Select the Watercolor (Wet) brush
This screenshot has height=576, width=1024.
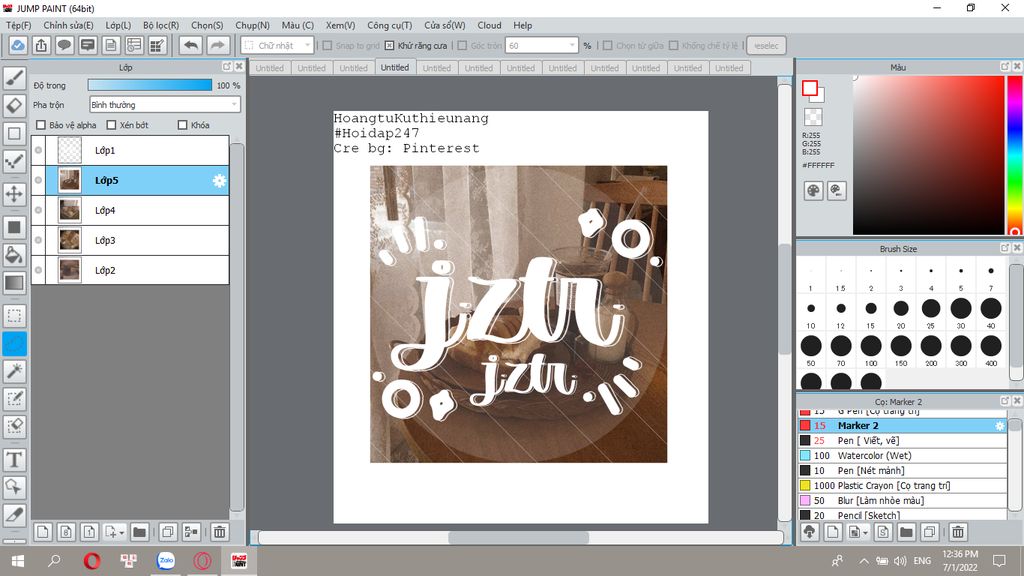pyautogui.click(x=903, y=456)
